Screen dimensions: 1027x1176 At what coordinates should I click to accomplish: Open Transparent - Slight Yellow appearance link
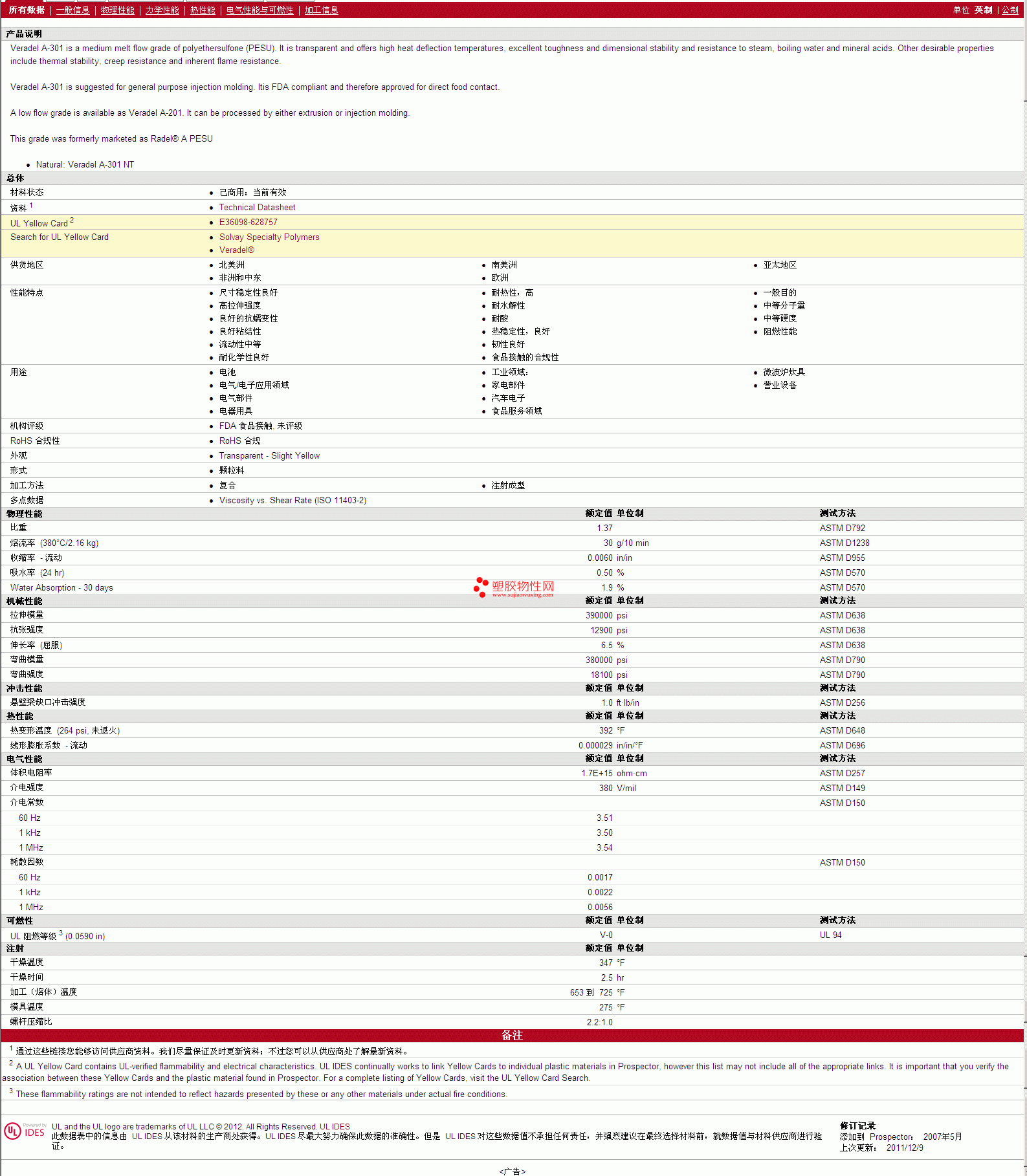coord(269,455)
